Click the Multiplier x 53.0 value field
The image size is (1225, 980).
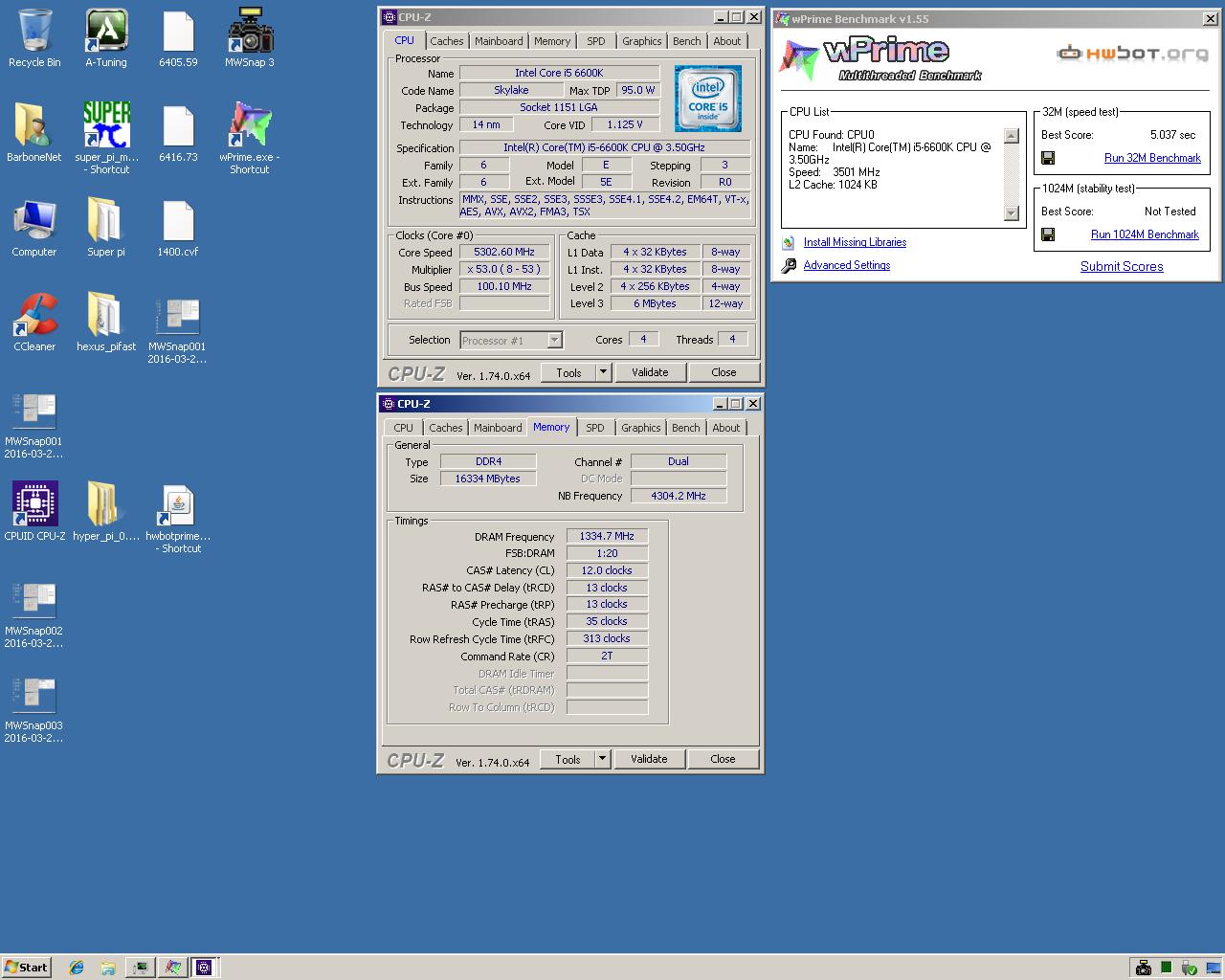coord(504,270)
